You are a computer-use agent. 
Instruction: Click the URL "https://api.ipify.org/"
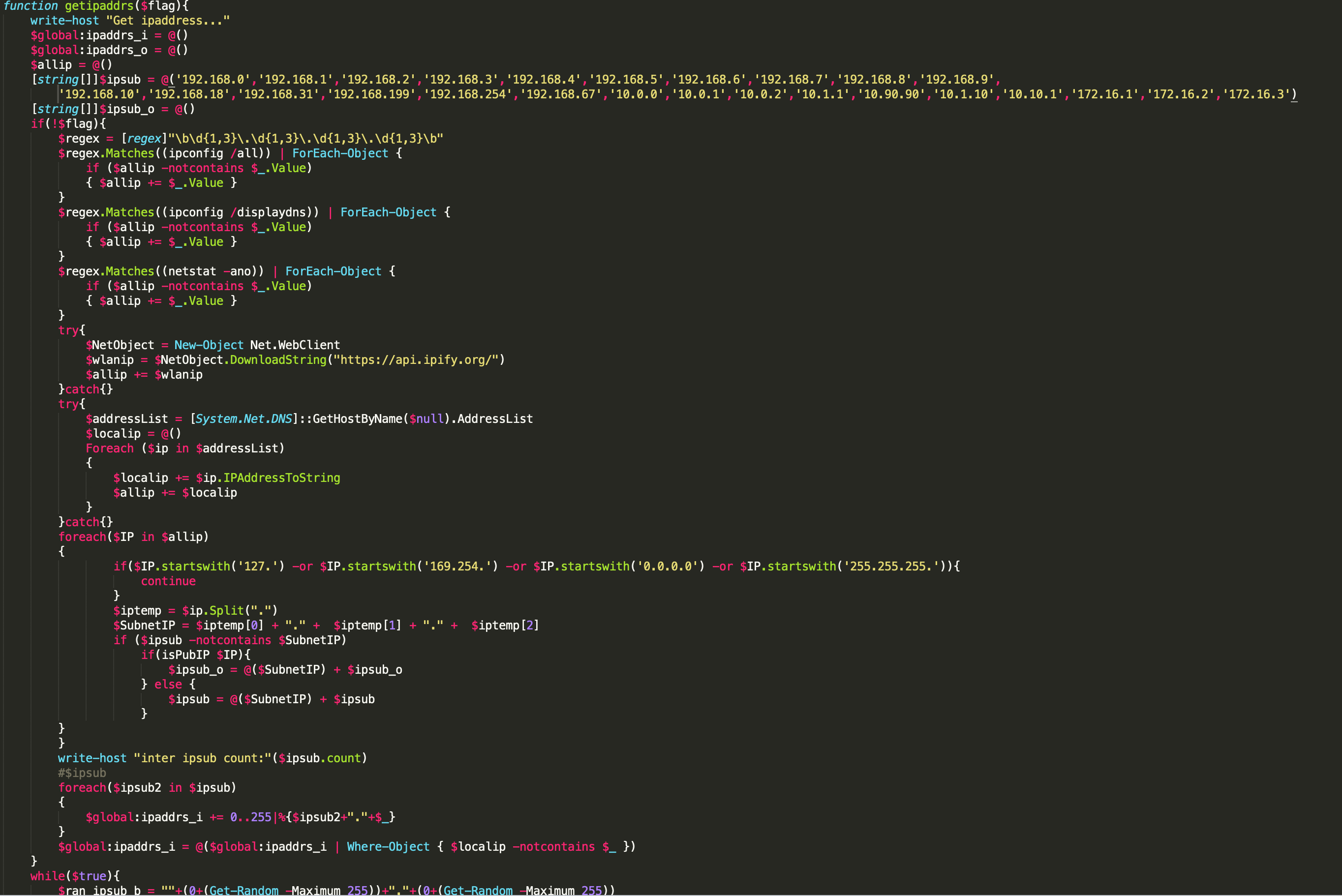[x=416, y=360]
